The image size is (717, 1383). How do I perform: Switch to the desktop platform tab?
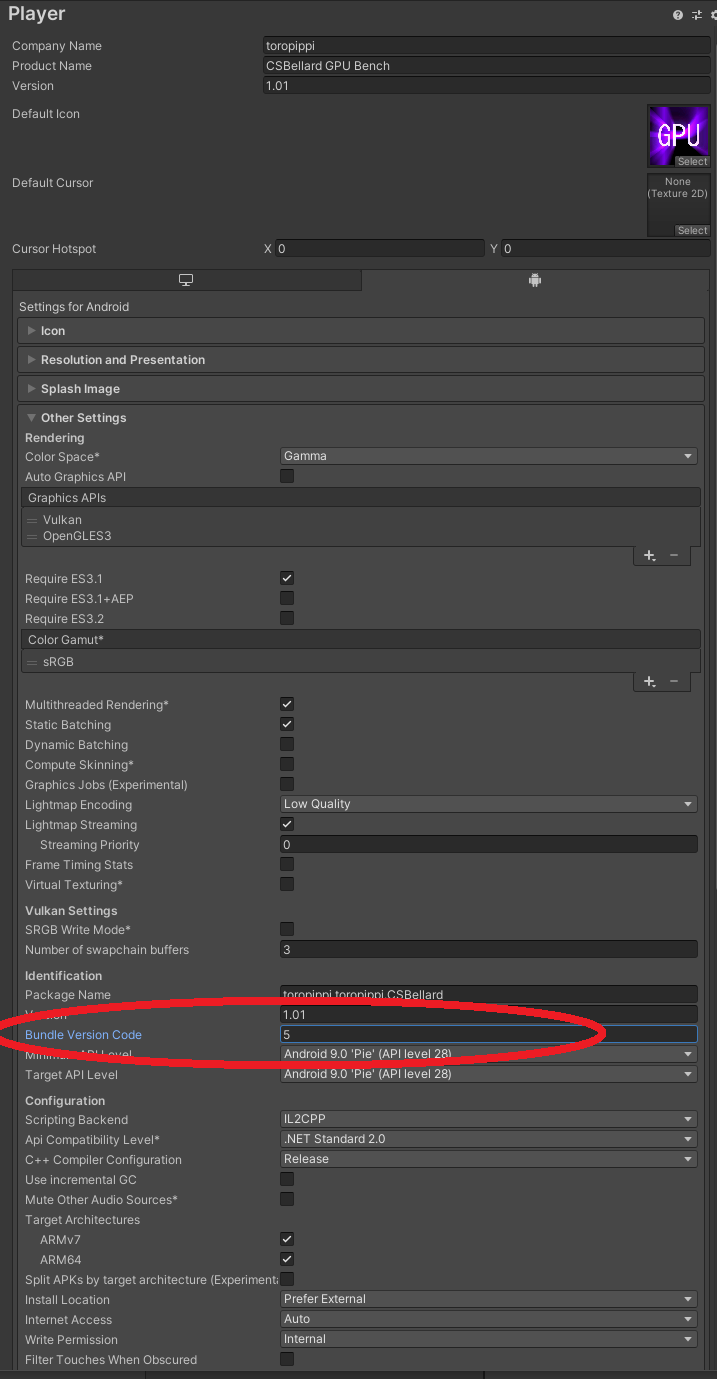pyautogui.click(x=186, y=280)
